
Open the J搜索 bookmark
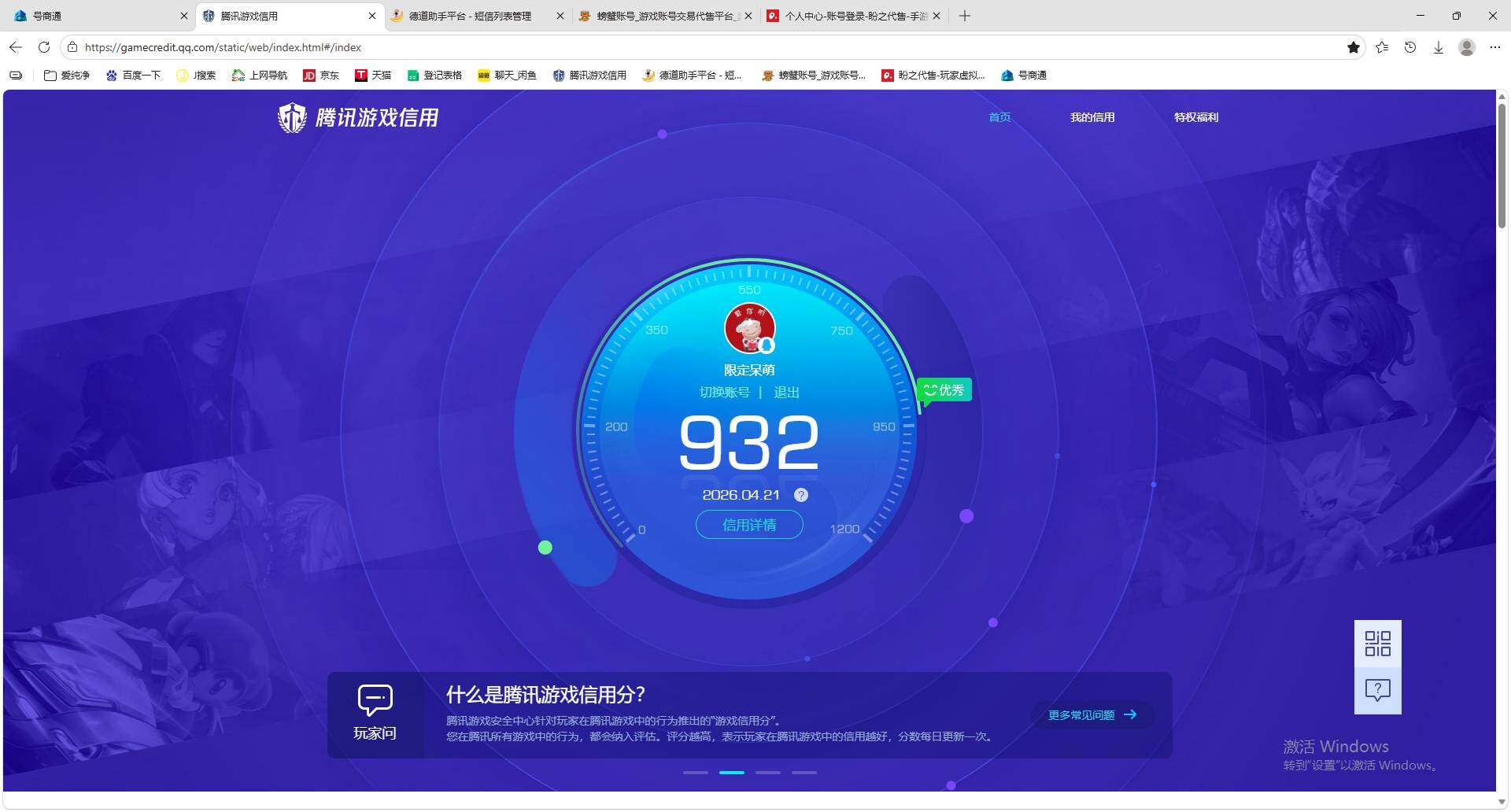point(196,76)
